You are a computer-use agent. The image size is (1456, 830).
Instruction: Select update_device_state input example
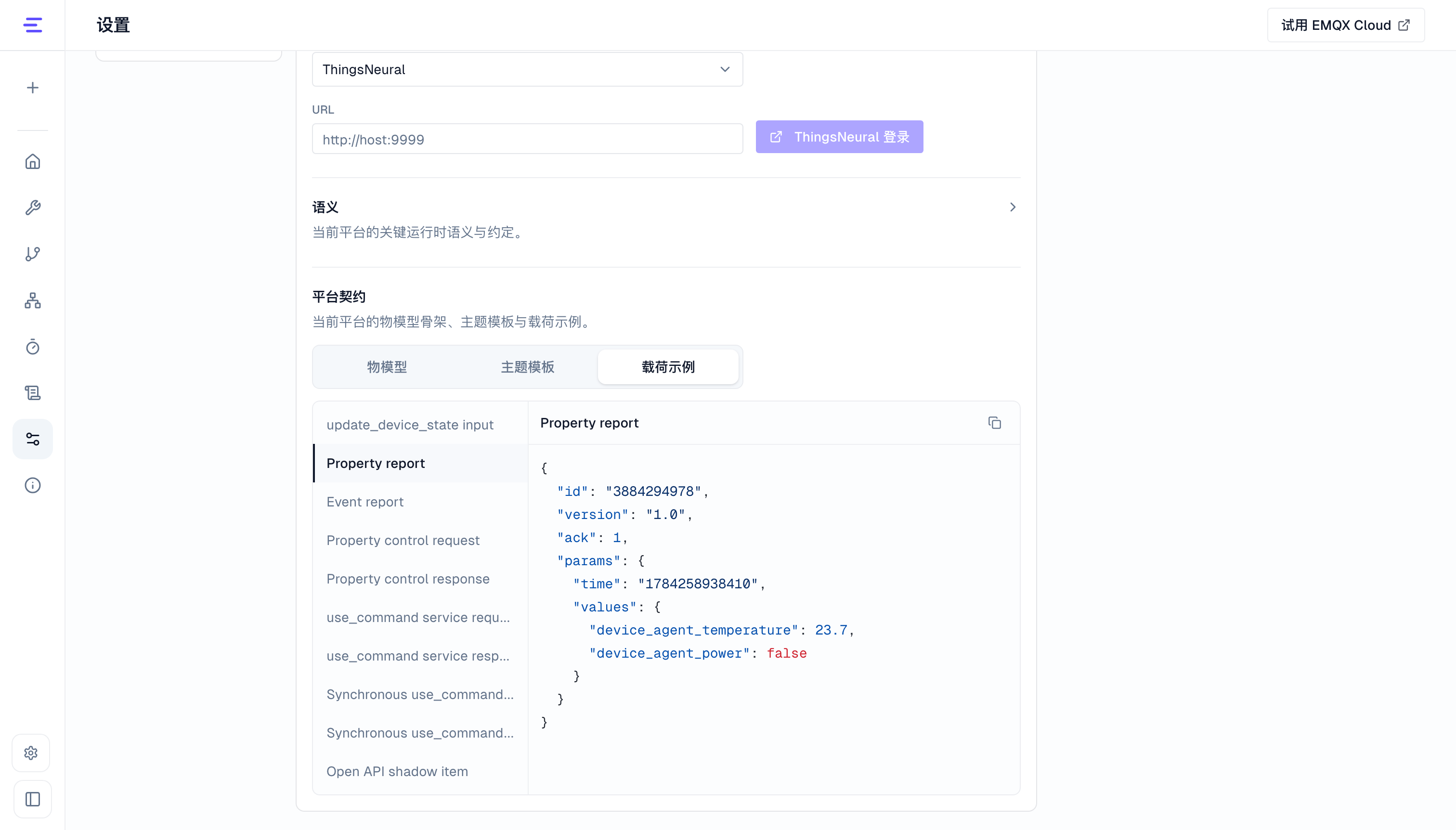(x=420, y=425)
